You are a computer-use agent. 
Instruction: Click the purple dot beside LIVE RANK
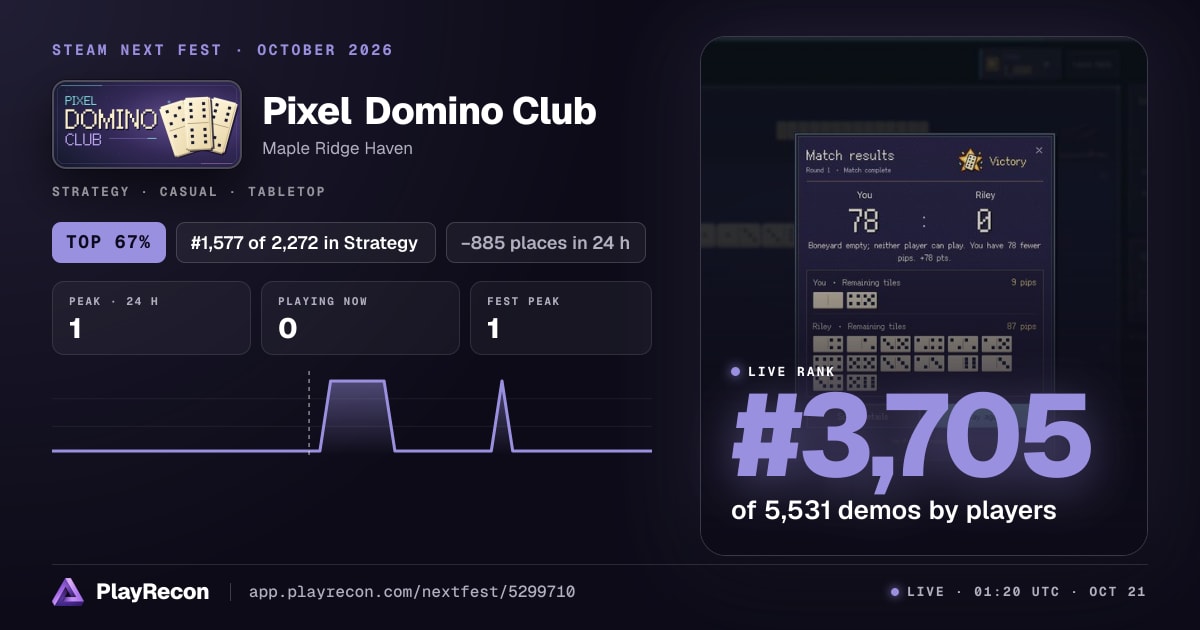click(x=736, y=371)
